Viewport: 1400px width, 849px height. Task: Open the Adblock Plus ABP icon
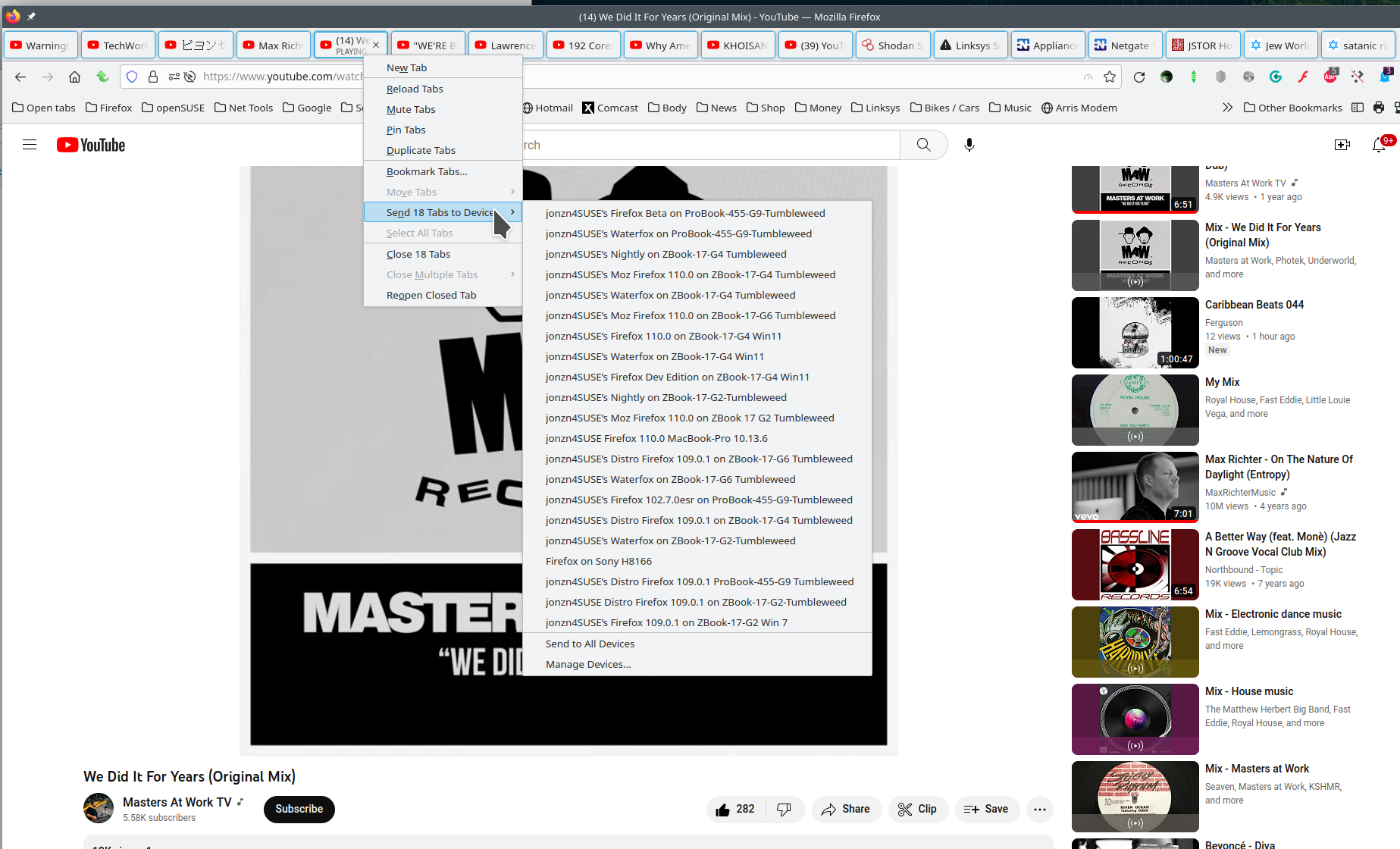[1330, 76]
